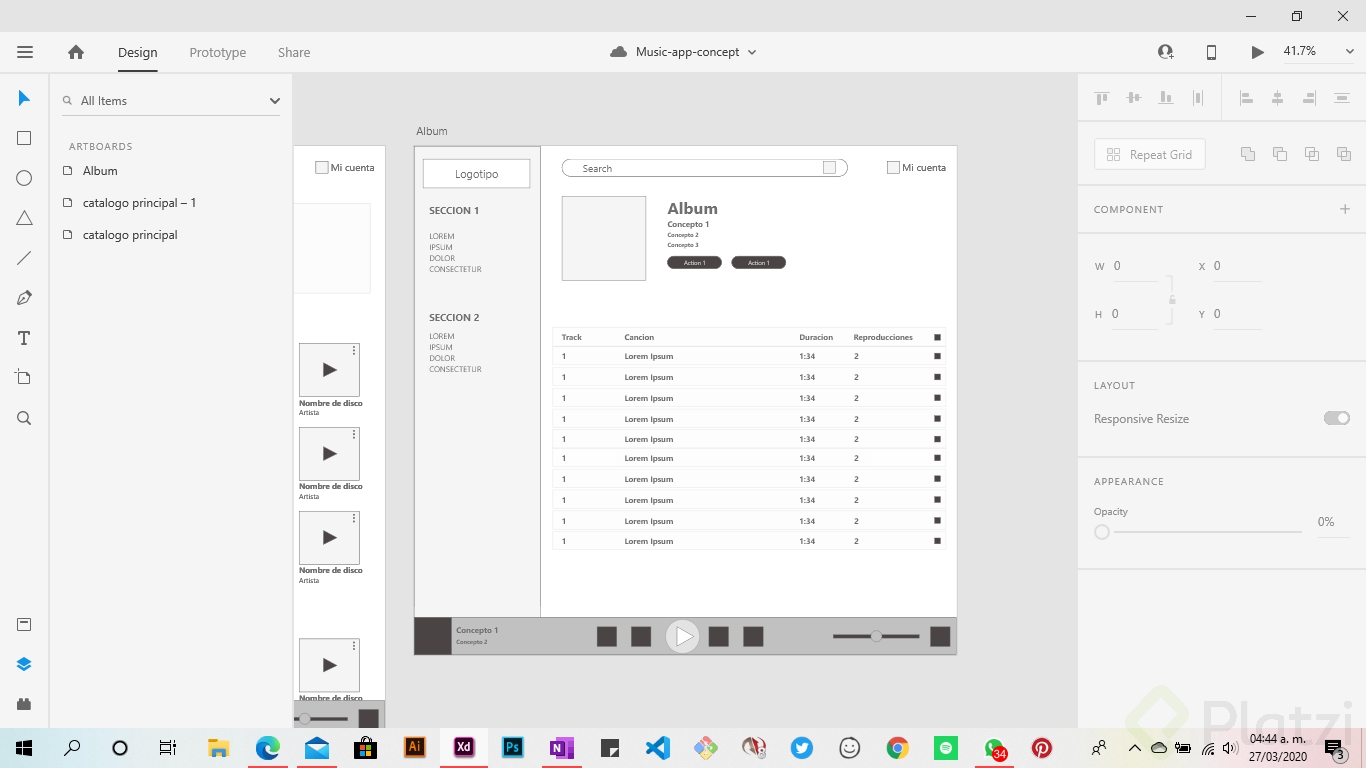
Task: Click the W width field
Action: [1136, 266]
